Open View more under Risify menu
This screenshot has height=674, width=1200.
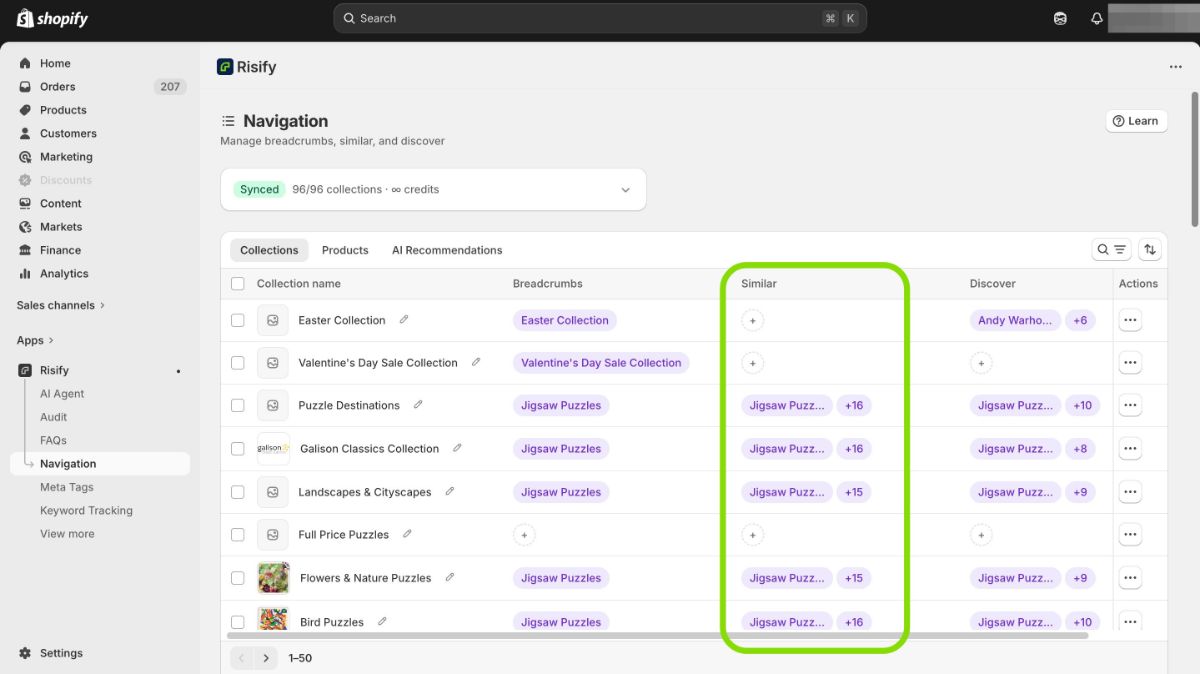point(67,534)
